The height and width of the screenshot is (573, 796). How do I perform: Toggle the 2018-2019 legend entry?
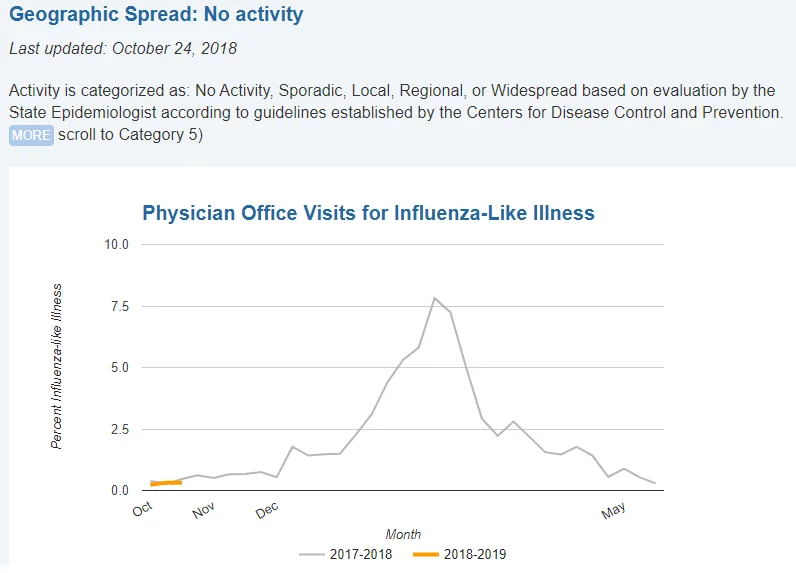[x=459, y=554]
